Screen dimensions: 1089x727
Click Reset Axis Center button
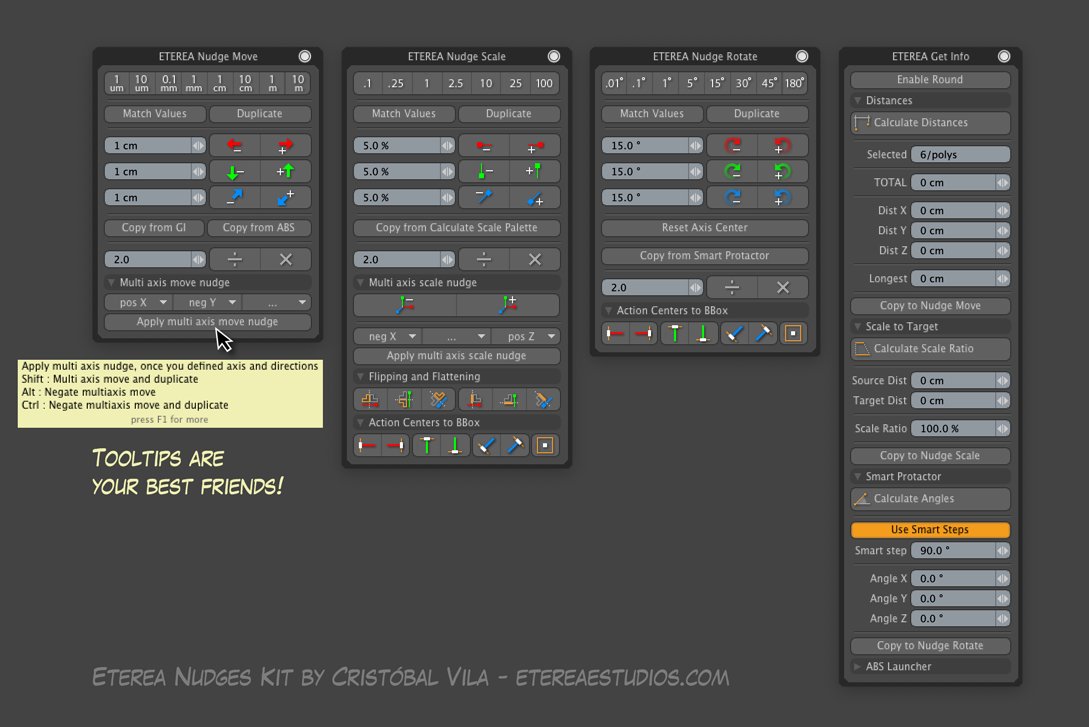(705, 228)
